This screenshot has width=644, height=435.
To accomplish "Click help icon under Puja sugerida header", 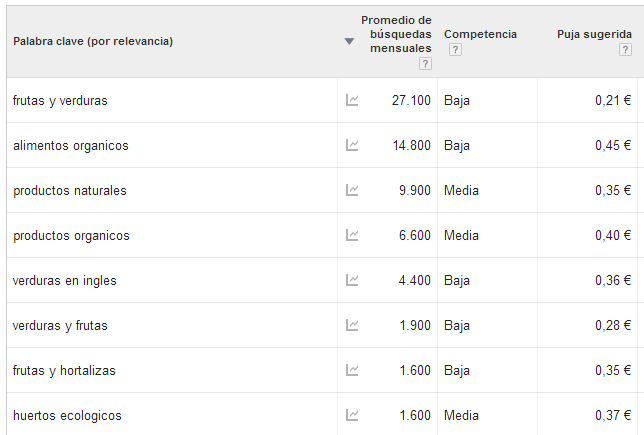I will (625, 50).
